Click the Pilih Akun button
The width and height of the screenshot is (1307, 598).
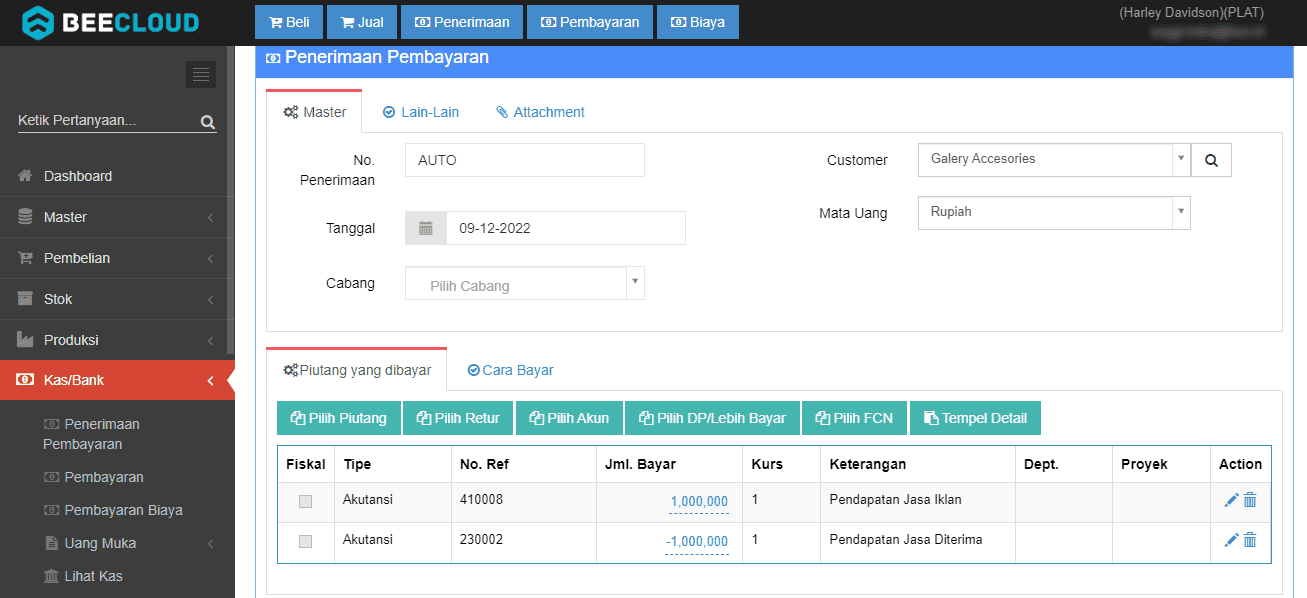(x=569, y=418)
